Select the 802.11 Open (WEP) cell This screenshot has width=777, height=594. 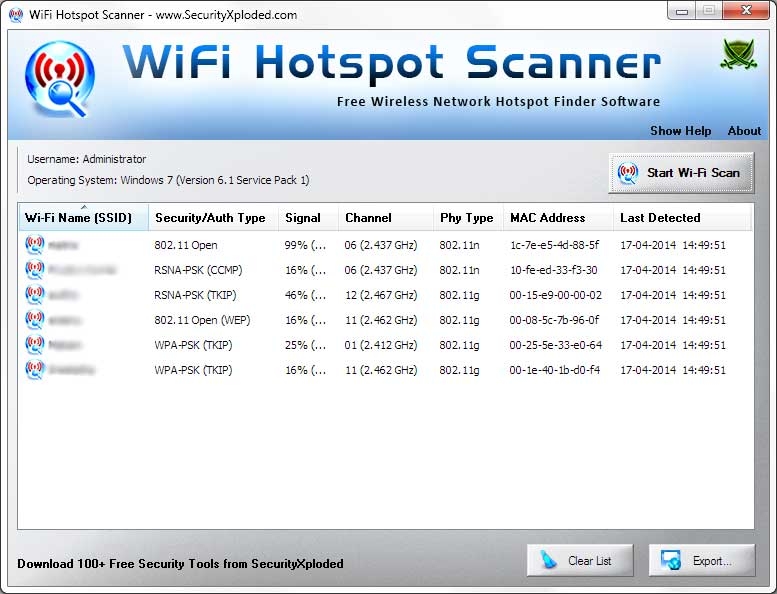coord(202,320)
